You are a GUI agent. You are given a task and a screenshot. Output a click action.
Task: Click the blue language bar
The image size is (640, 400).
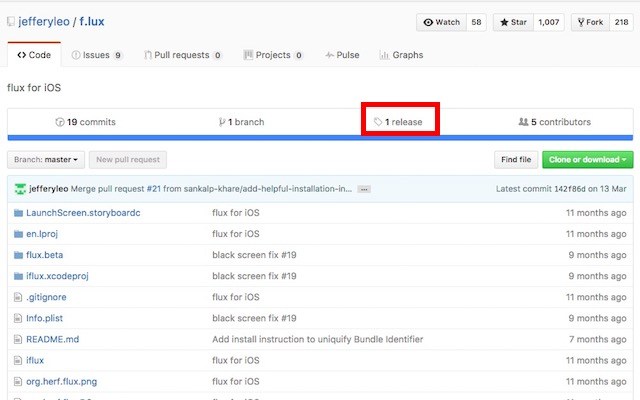pyautogui.click(x=320, y=138)
